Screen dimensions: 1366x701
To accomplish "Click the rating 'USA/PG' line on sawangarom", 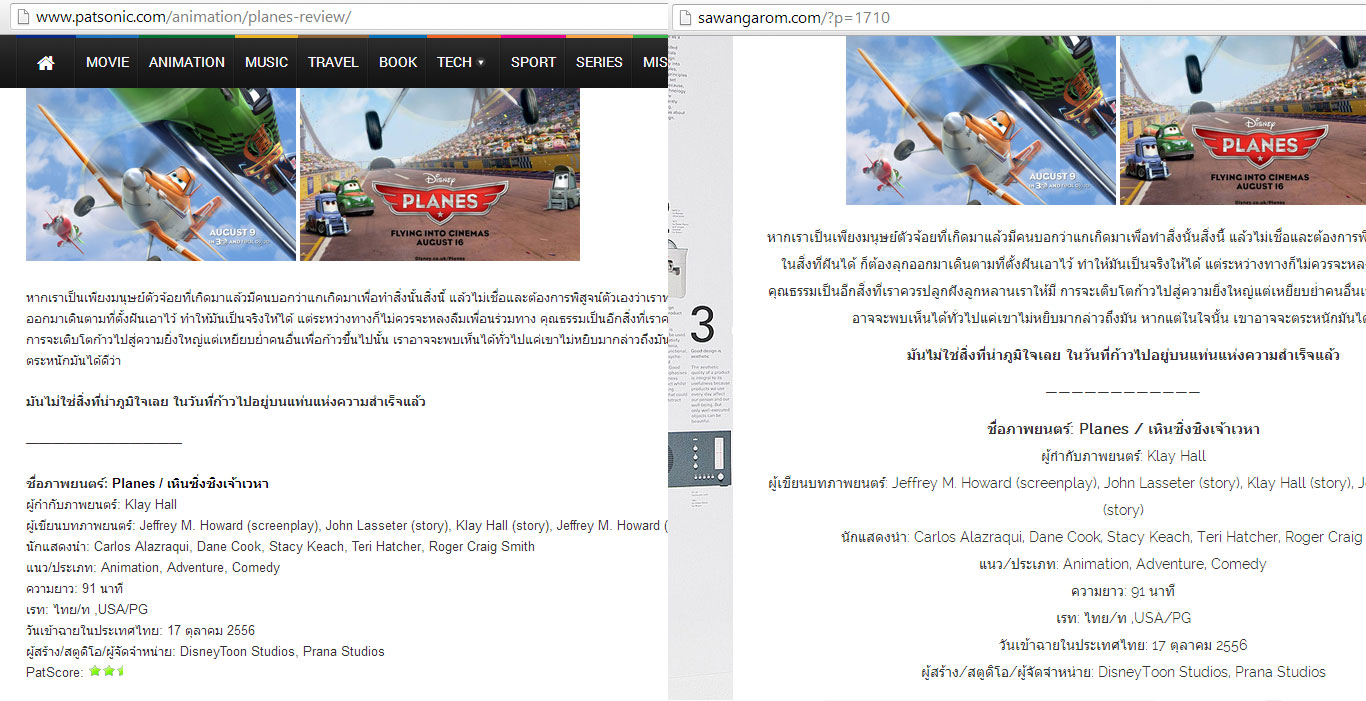I will 1123,618.
